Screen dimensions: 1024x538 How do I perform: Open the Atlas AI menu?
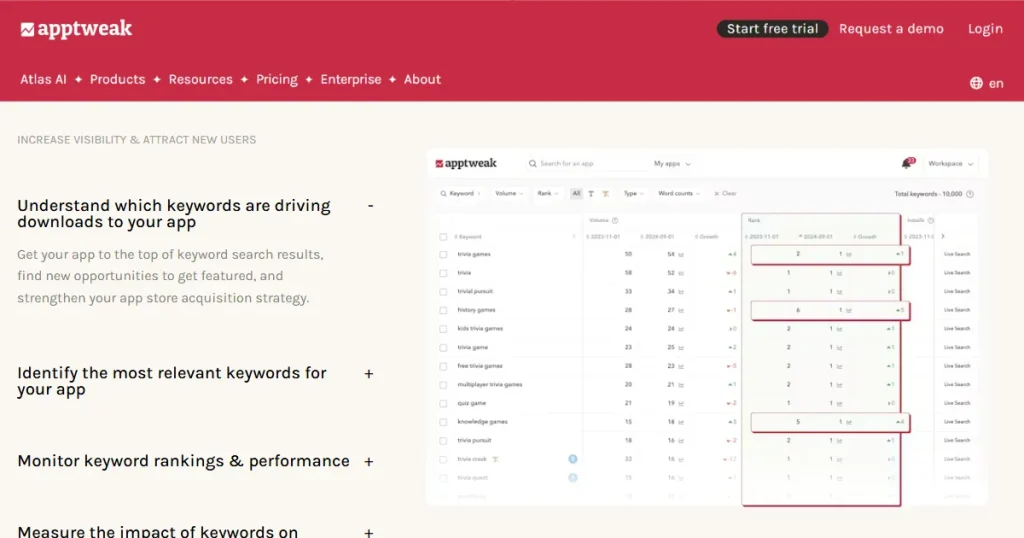click(43, 80)
